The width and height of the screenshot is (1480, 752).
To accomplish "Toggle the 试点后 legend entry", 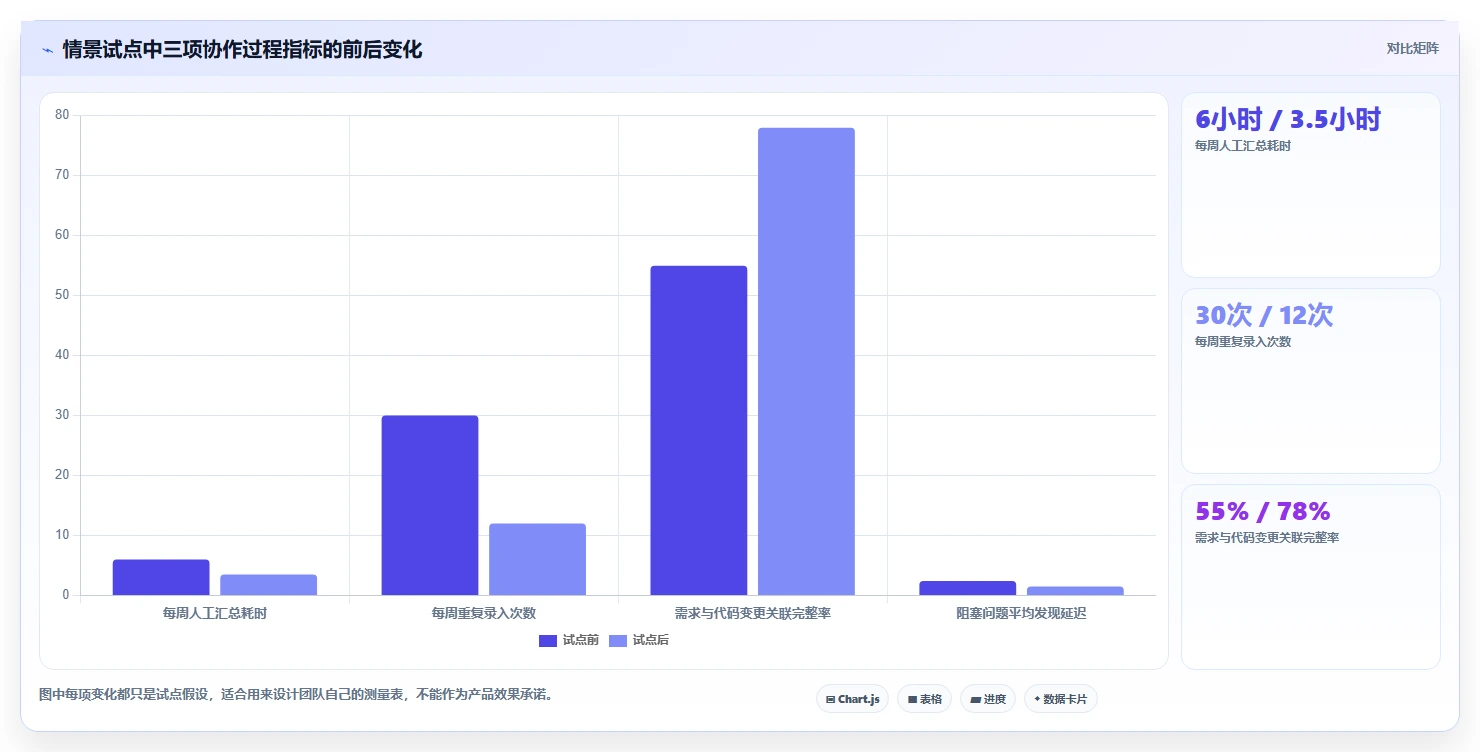I will (638, 640).
